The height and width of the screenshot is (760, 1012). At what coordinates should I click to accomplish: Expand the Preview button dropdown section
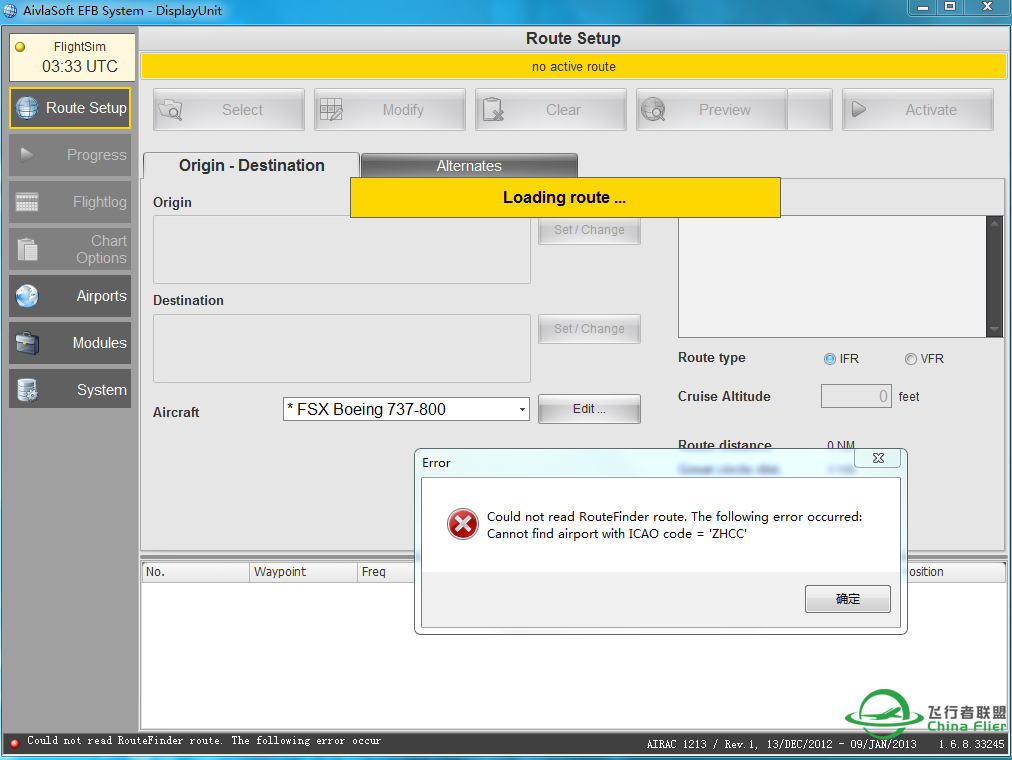click(809, 110)
